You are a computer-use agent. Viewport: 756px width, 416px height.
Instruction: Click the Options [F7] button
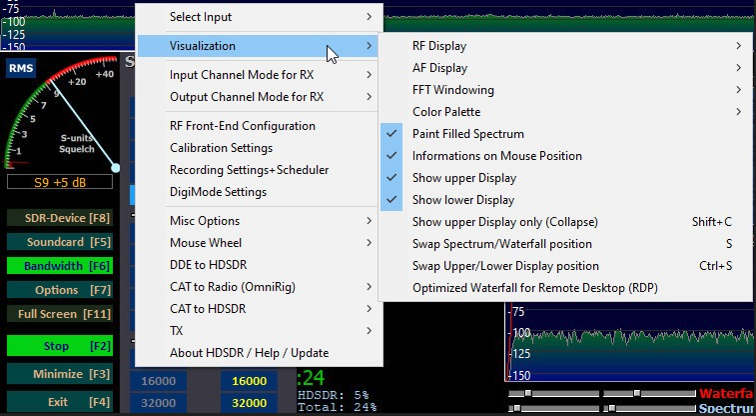pyautogui.click(x=60, y=290)
